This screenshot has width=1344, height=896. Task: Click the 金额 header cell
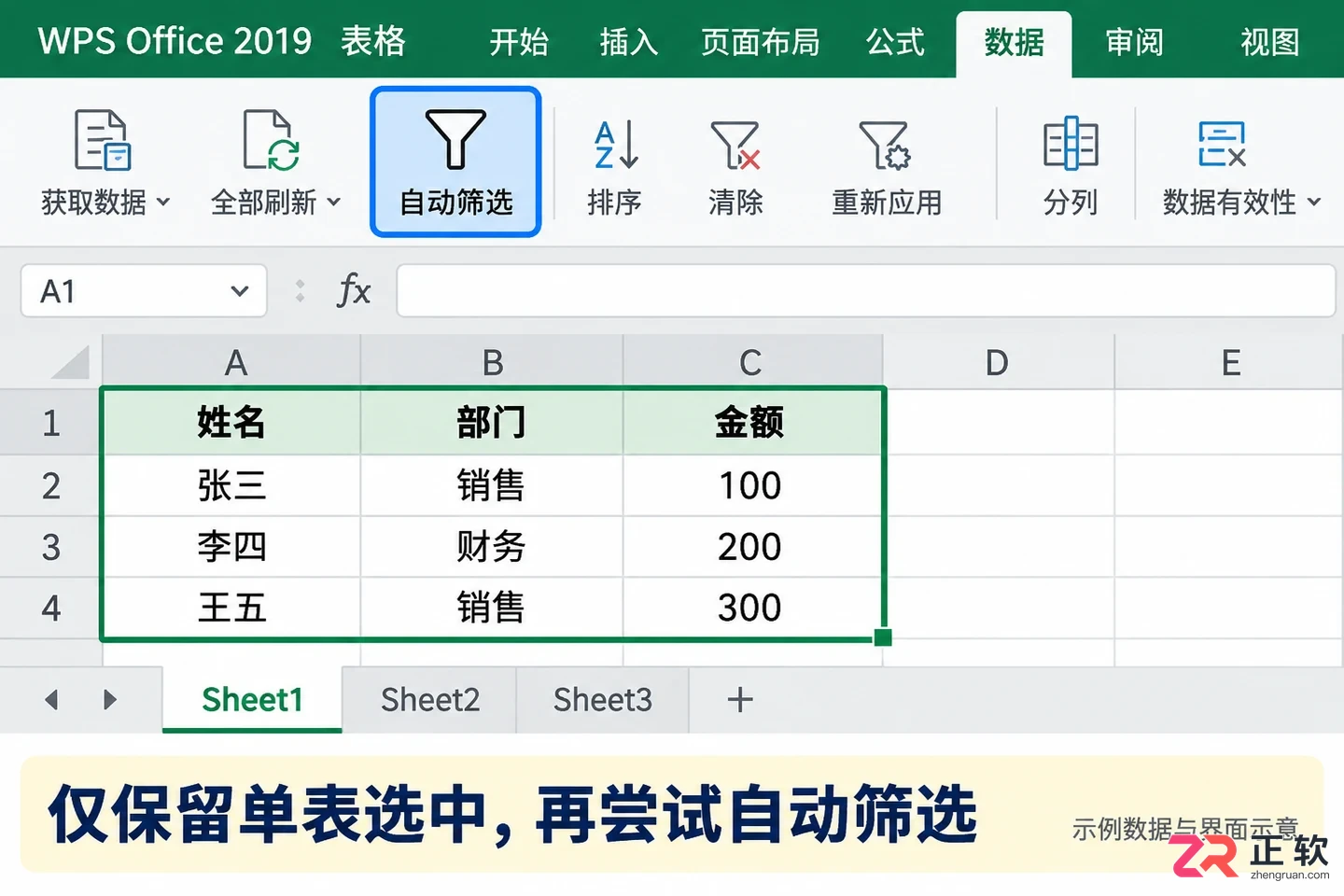pos(752,422)
